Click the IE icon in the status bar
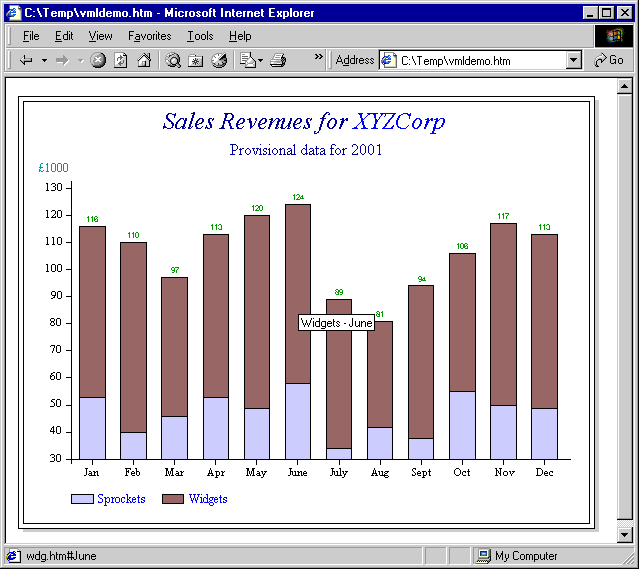The image size is (639, 569). point(13,556)
